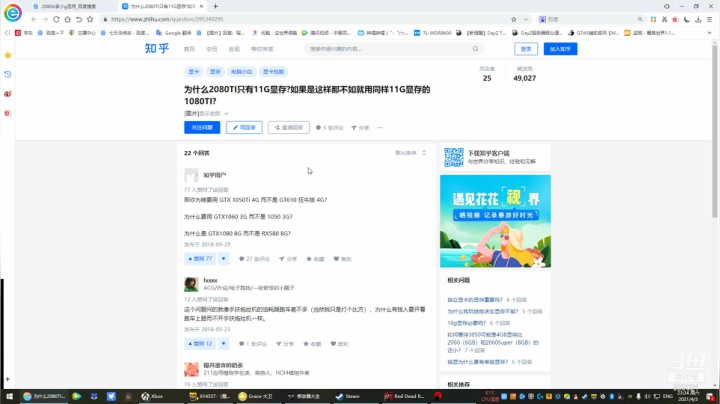Viewport: 720px width, 404px height.
Task: Go to the 会员 nav item on Zhihu
Action: 212,49
